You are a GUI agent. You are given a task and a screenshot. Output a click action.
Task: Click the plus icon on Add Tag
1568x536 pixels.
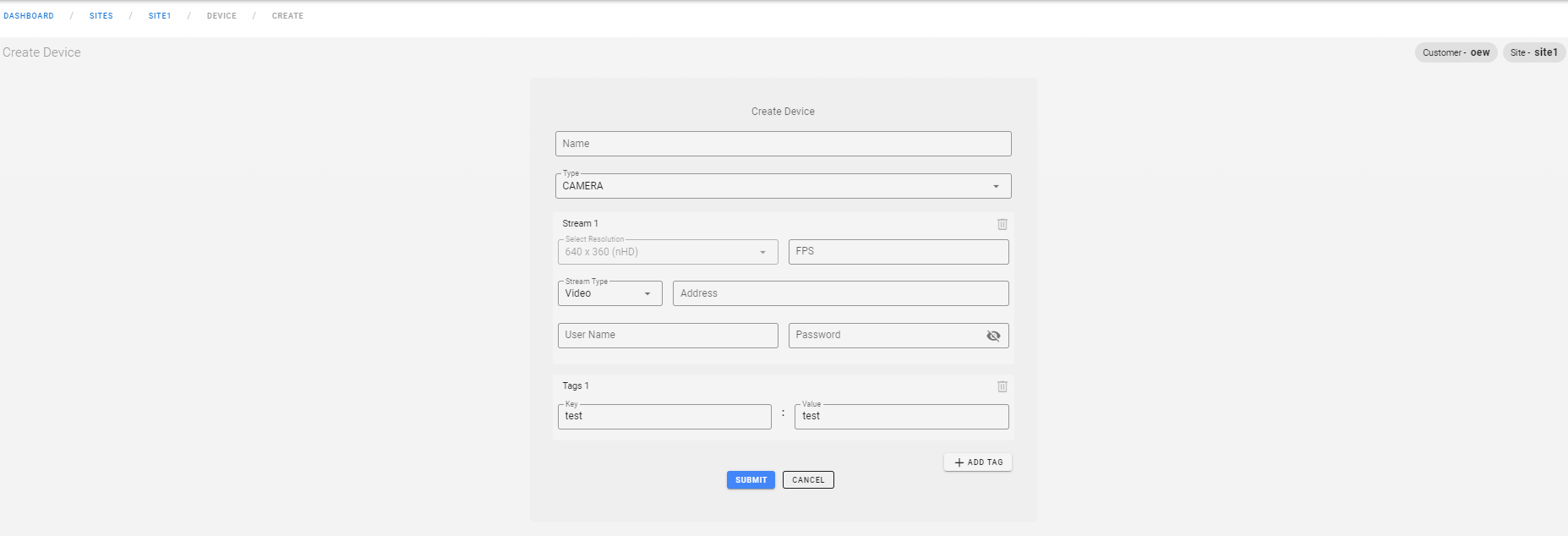(959, 462)
